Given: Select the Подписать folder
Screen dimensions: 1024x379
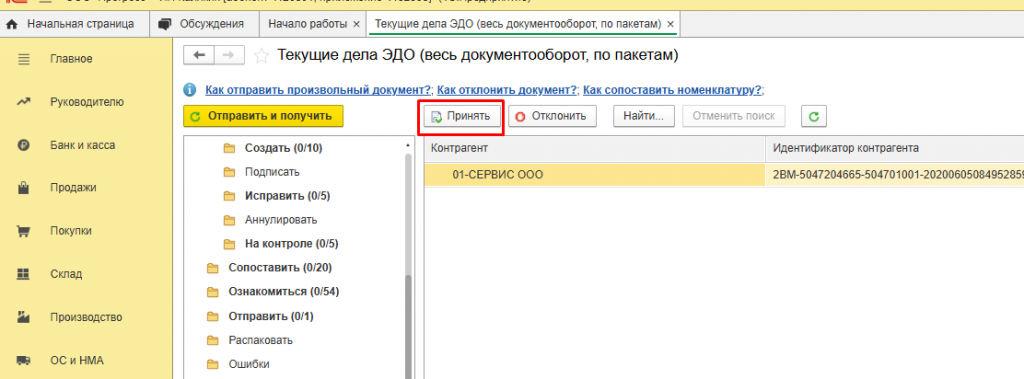Looking at the screenshot, I should 272,172.
